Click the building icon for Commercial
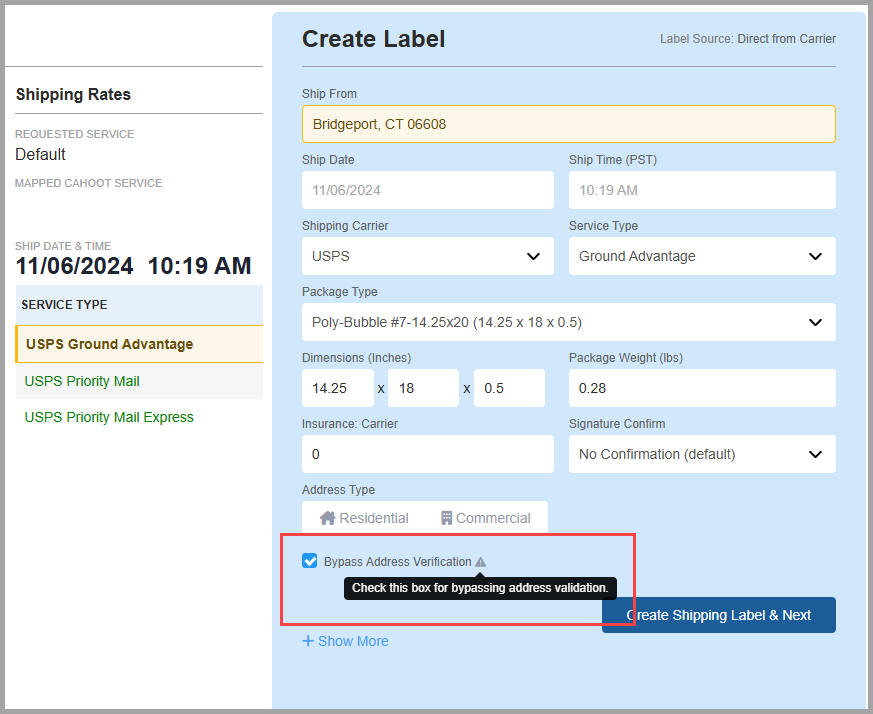This screenshot has width=873, height=714. click(447, 518)
